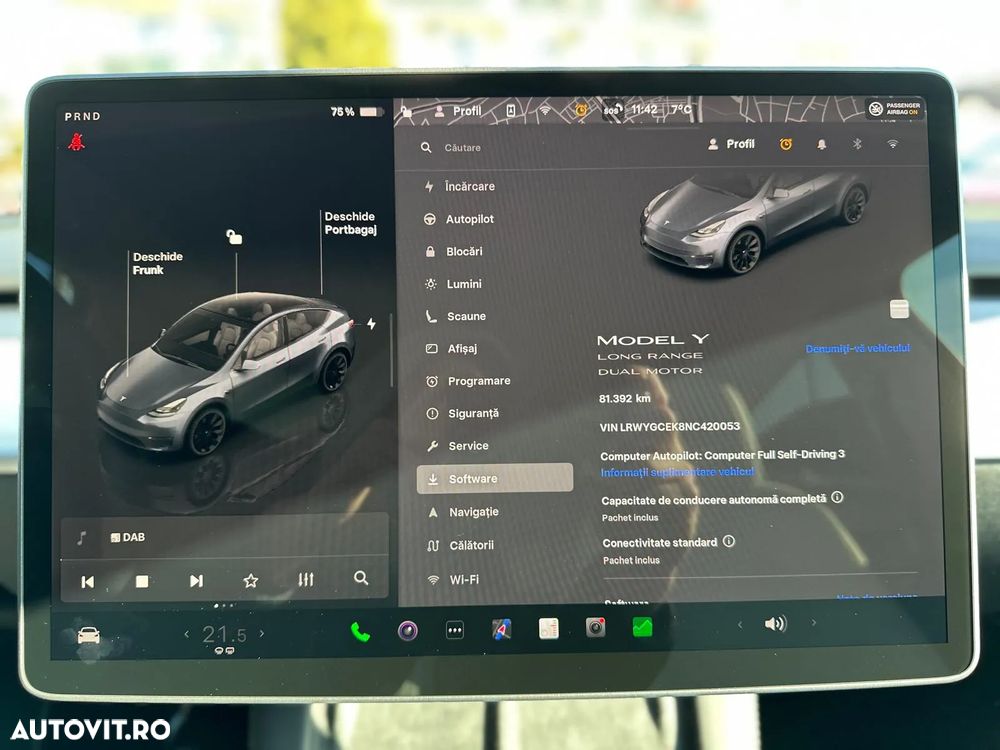Select Blocări locks menu
Viewport: 1000px width, 750px height.
coord(454,251)
